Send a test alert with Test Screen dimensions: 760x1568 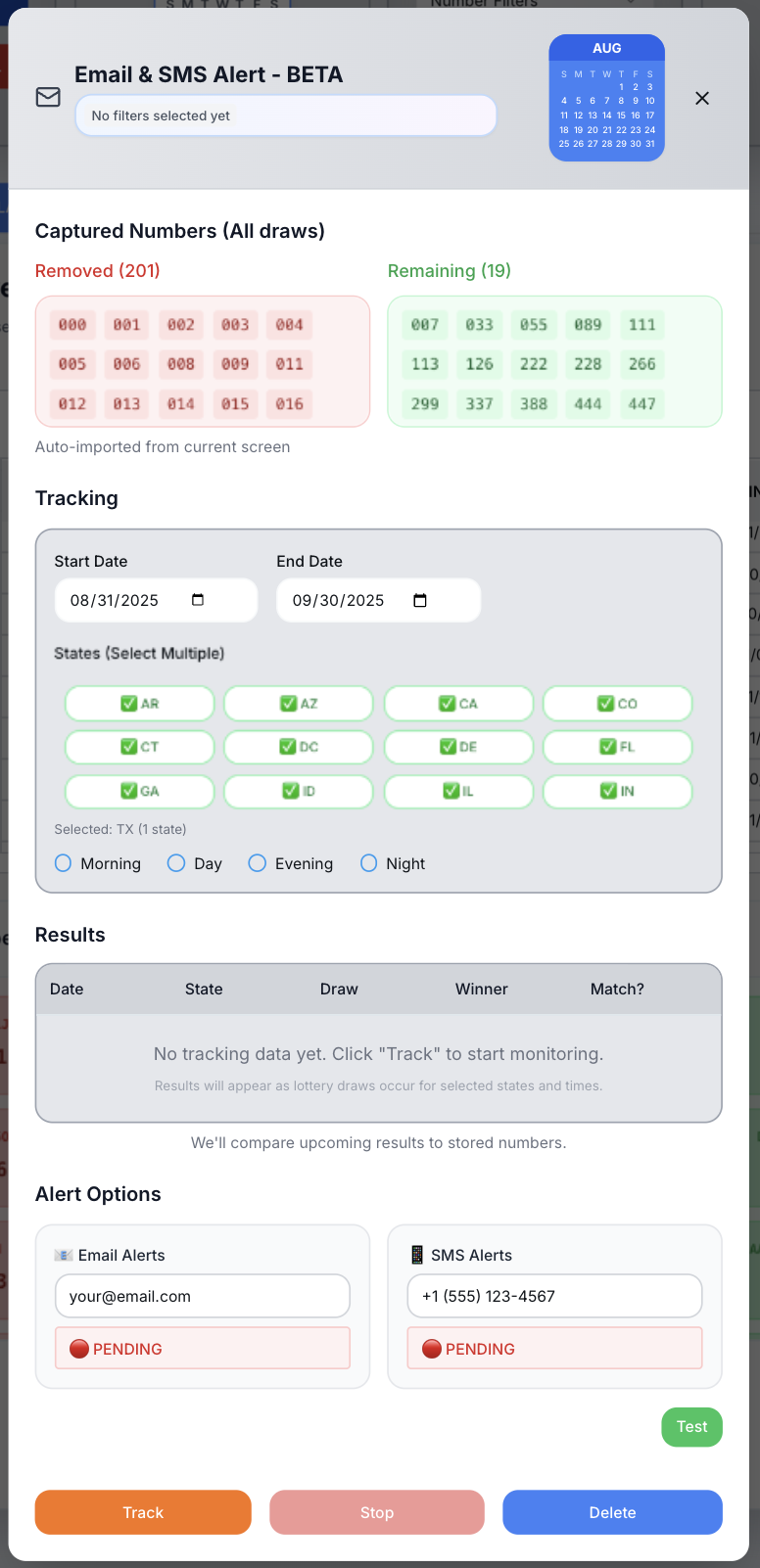pos(692,1427)
